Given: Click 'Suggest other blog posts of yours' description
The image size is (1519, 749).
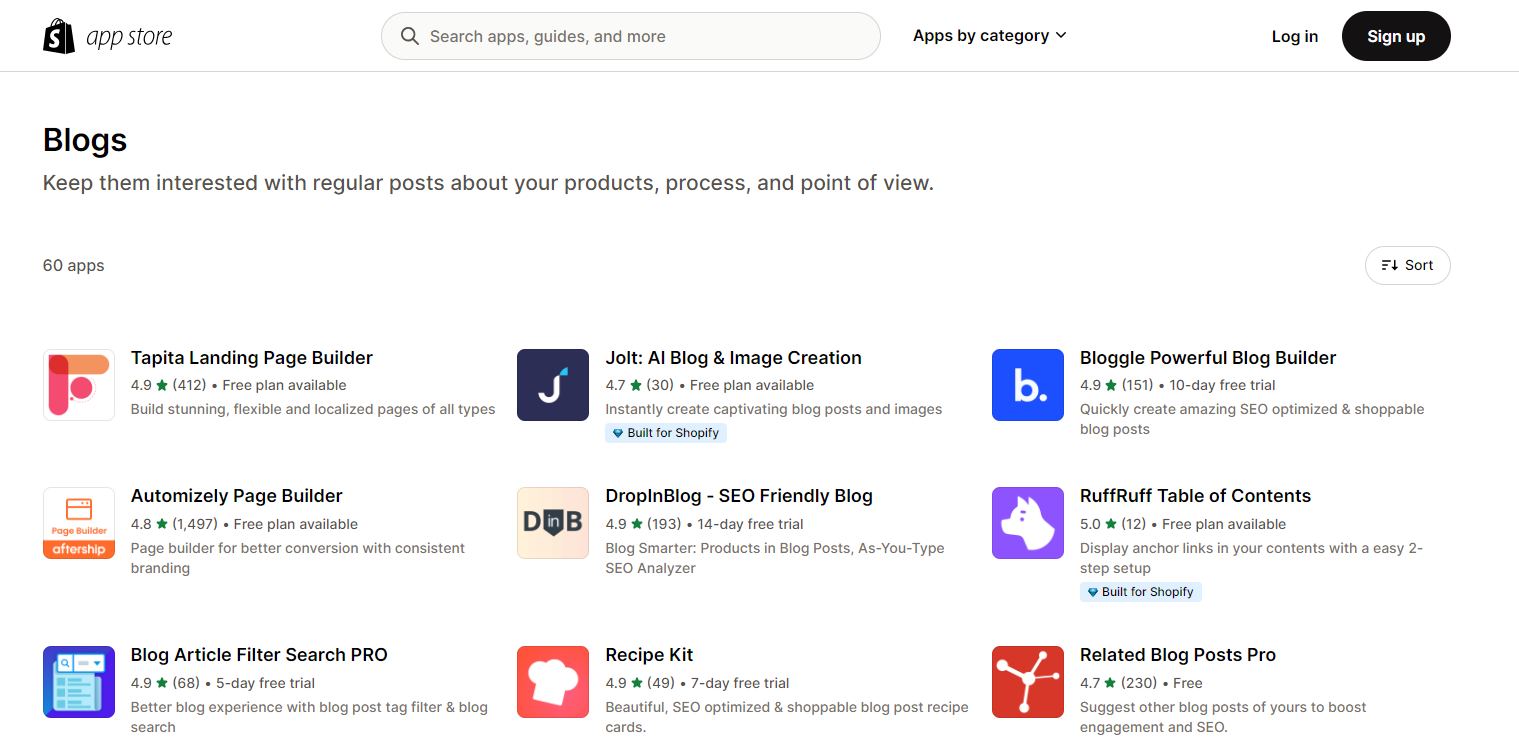Looking at the screenshot, I should tap(1223, 717).
